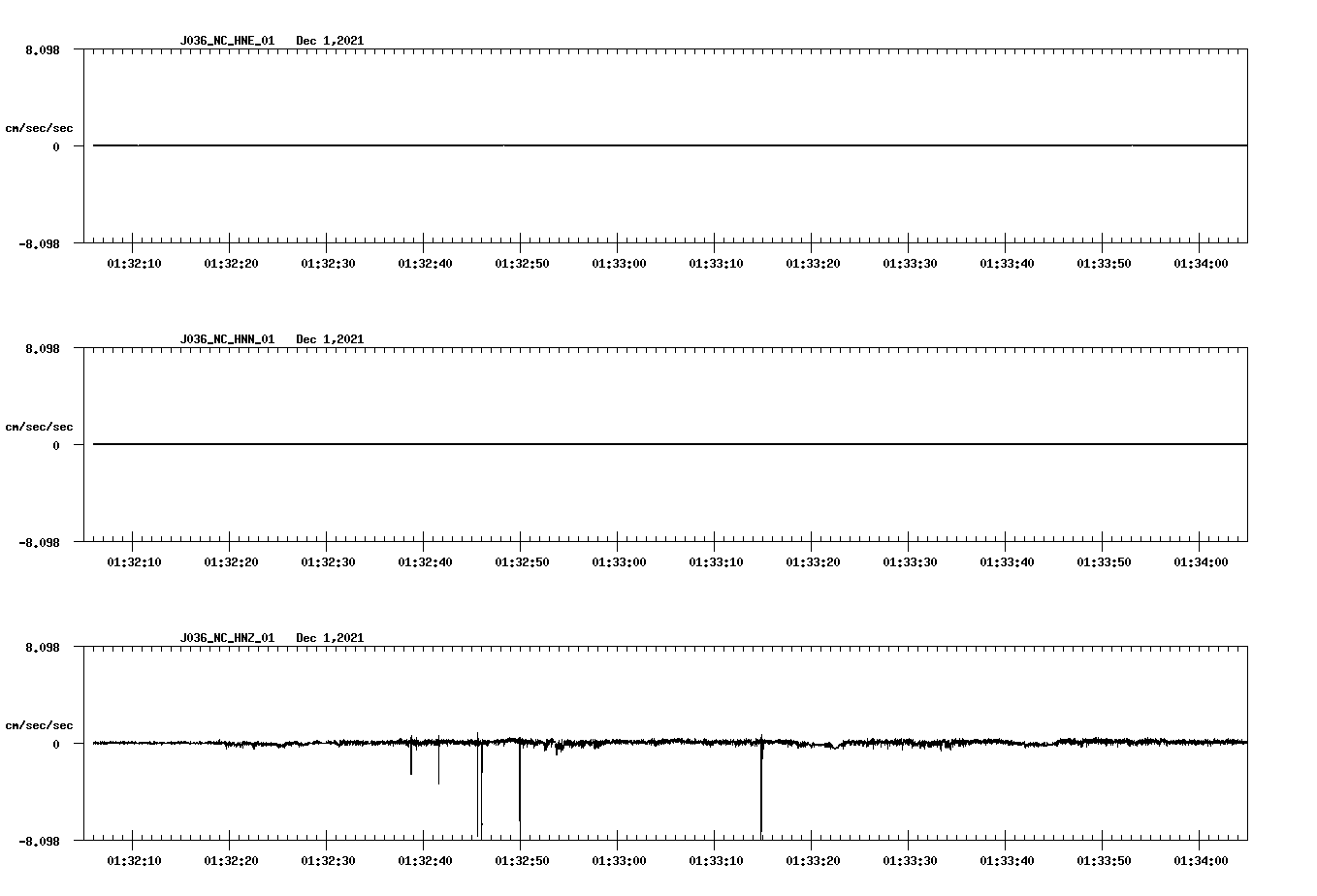The image size is (1317, 896).
Task: Click the Dec 1,2021 date on HNZ plot
Action: click(330, 638)
